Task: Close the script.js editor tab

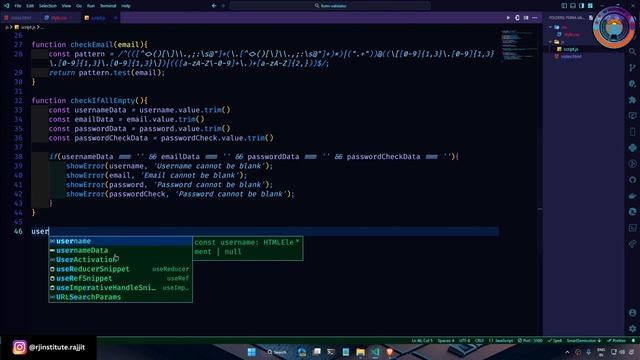Action: [115, 18]
